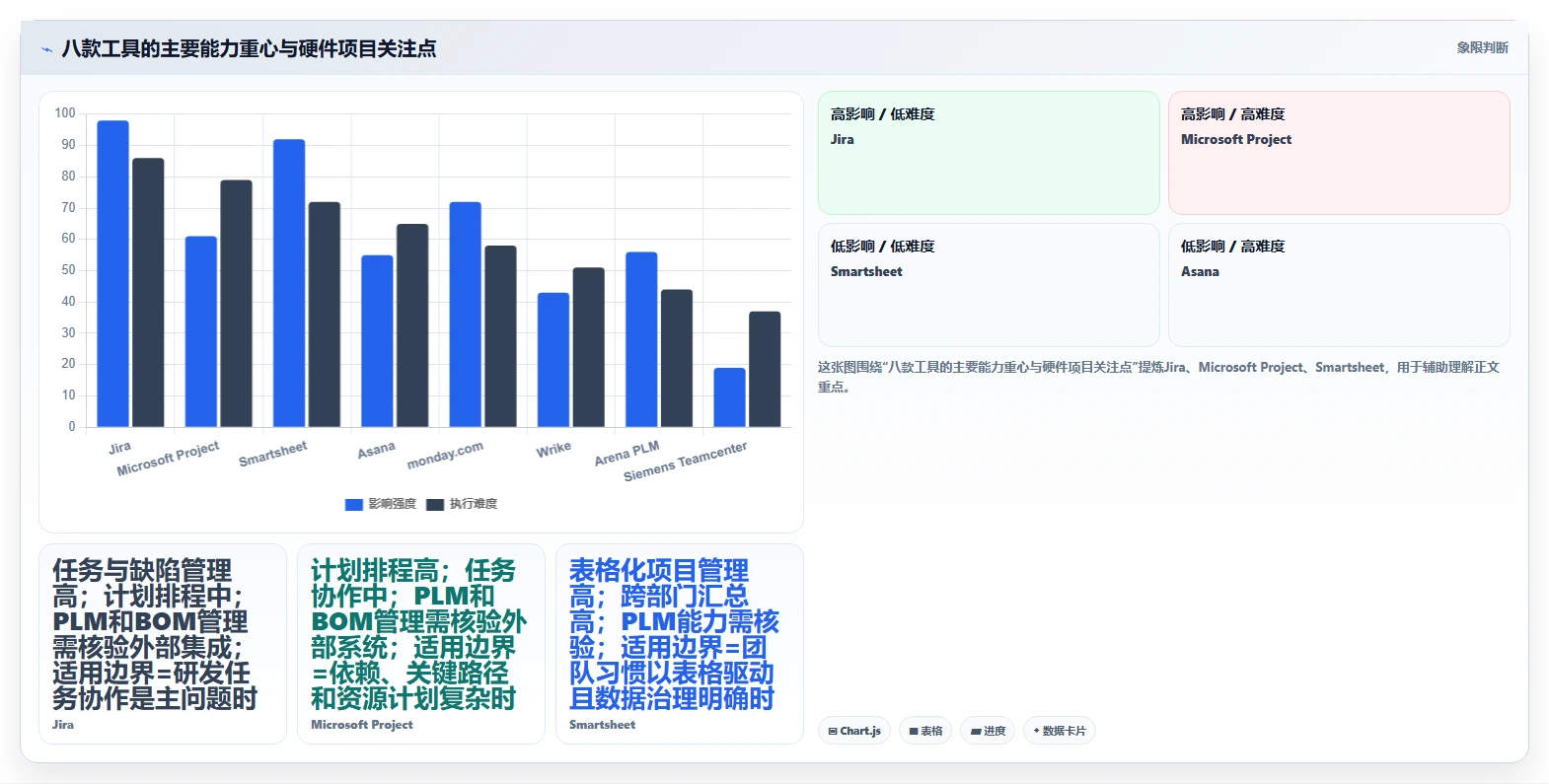Click the Siemens Teamcenter axis label
Image resolution: width=1549 pixels, height=784 pixels.
click(x=685, y=462)
